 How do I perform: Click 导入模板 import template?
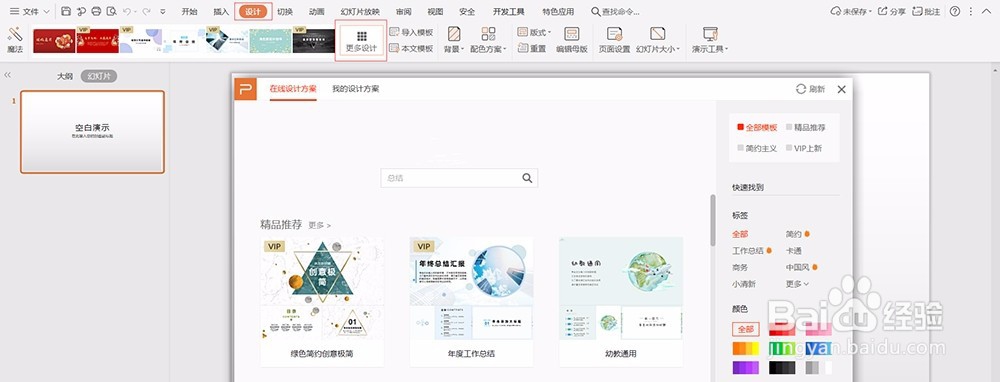click(x=411, y=32)
